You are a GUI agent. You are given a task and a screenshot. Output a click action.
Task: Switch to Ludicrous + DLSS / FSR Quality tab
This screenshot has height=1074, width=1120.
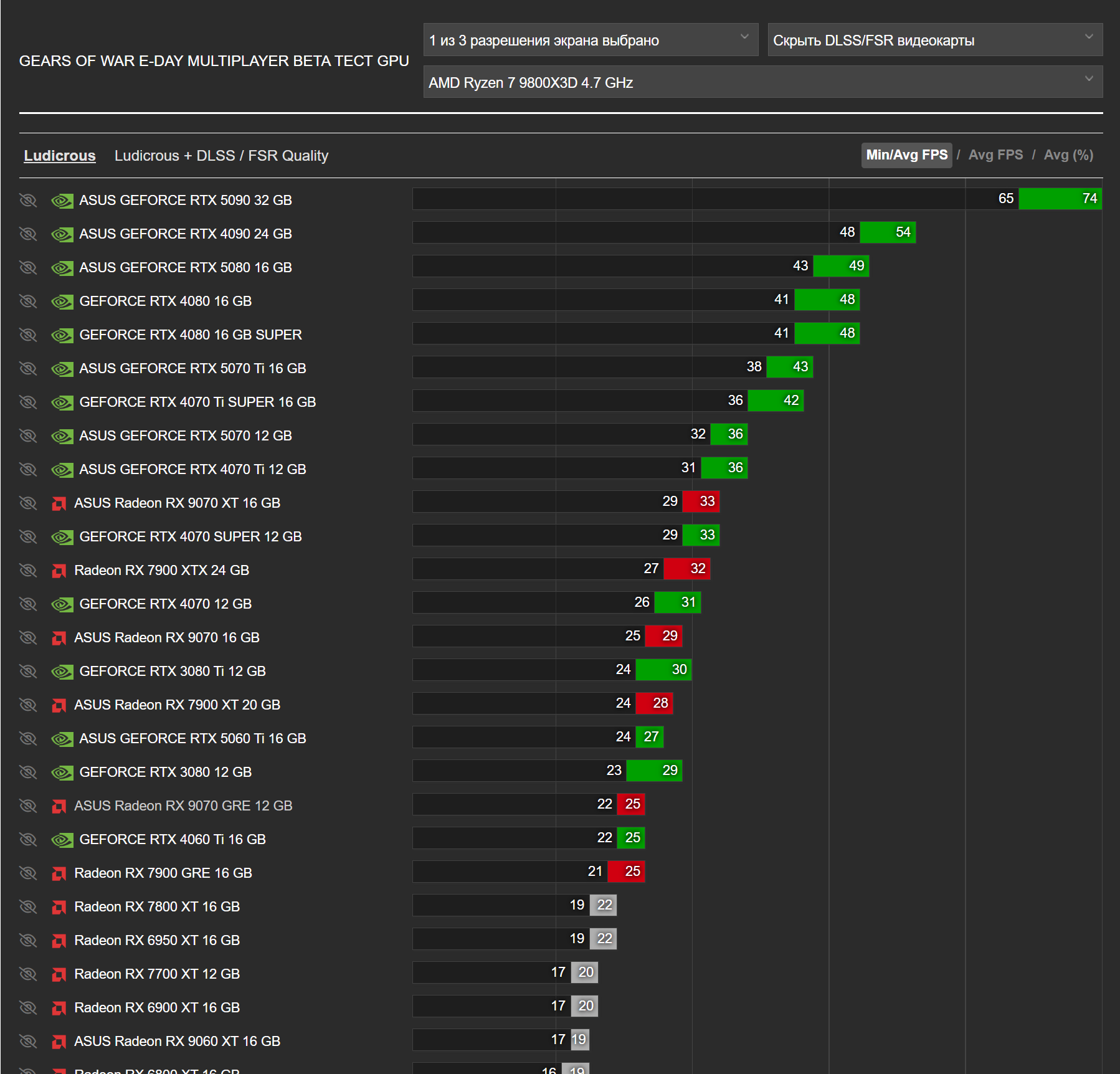221,156
